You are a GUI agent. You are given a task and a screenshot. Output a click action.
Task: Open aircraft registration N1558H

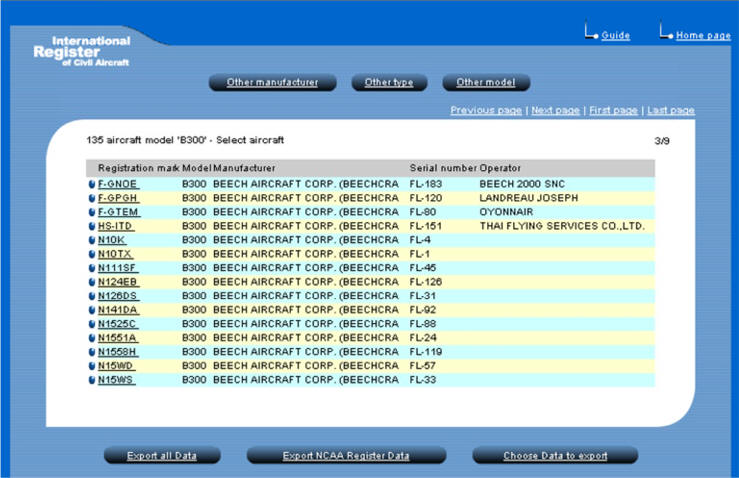[118, 352]
